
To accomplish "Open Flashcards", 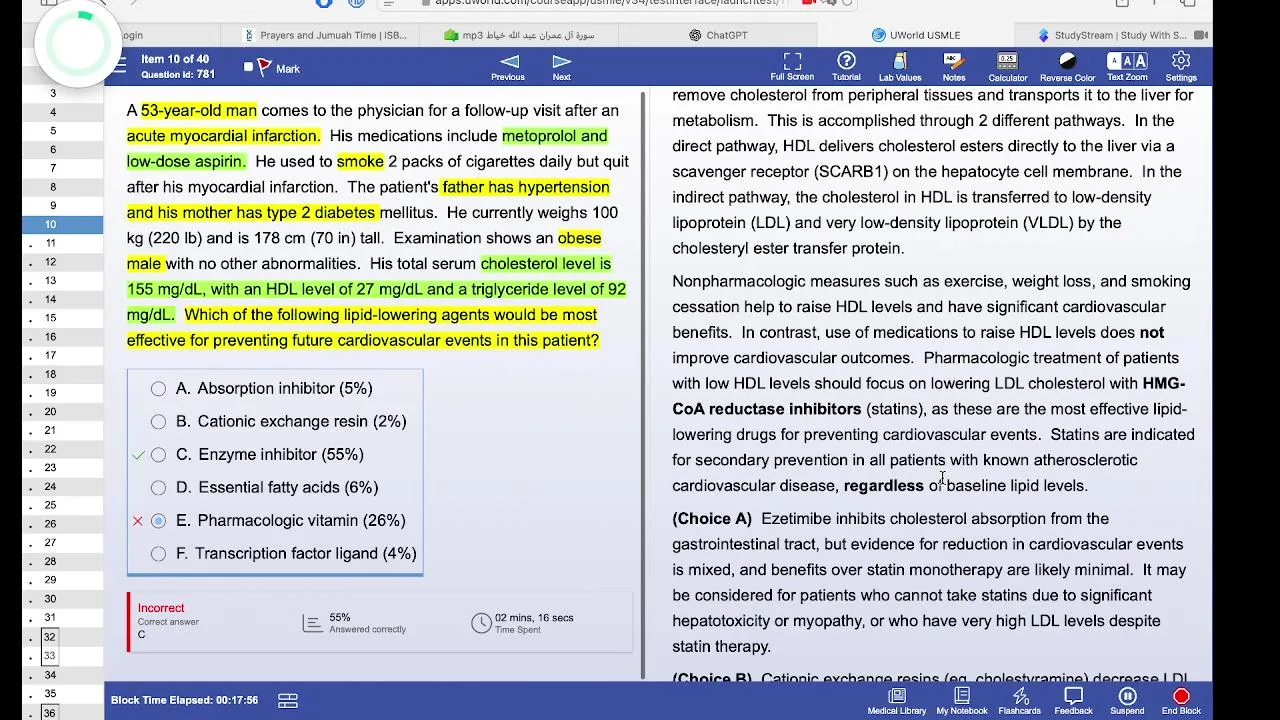I will 1020,701.
